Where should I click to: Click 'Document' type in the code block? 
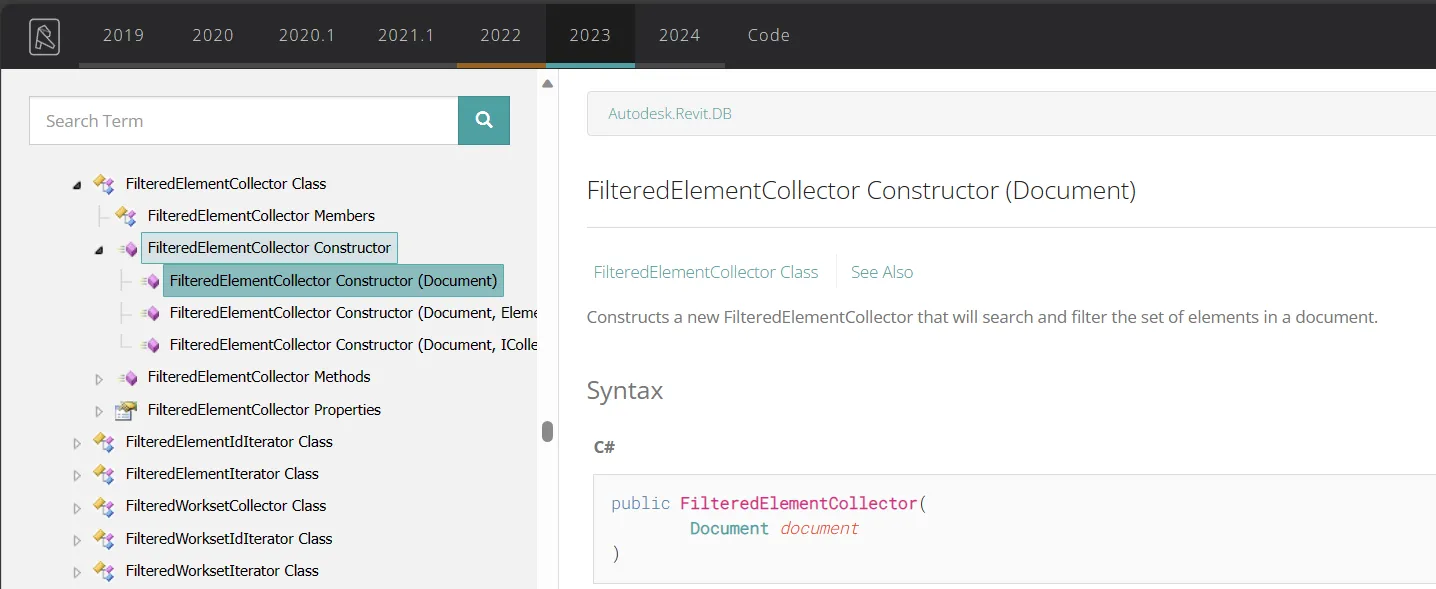click(x=729, y=528)
